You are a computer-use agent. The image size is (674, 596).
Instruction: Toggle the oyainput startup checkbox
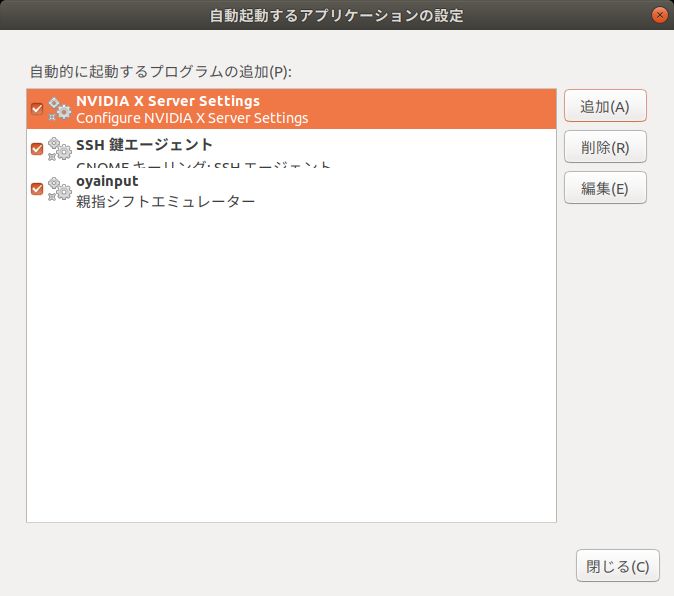pos(37,188)
